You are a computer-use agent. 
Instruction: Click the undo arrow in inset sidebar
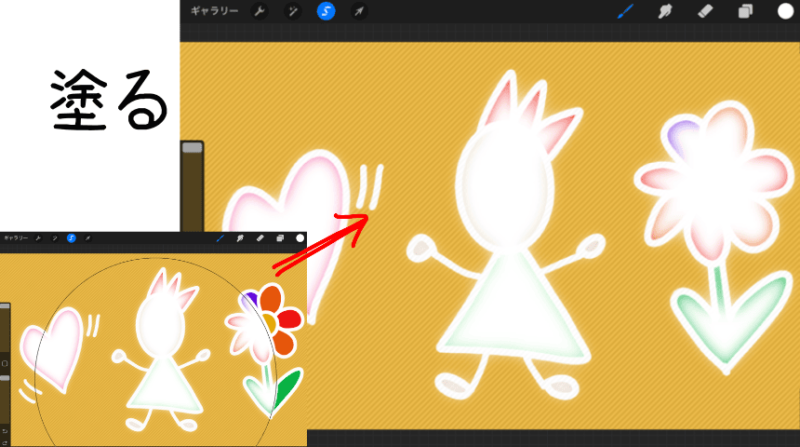pyautogui.click(x=5, y=432)
